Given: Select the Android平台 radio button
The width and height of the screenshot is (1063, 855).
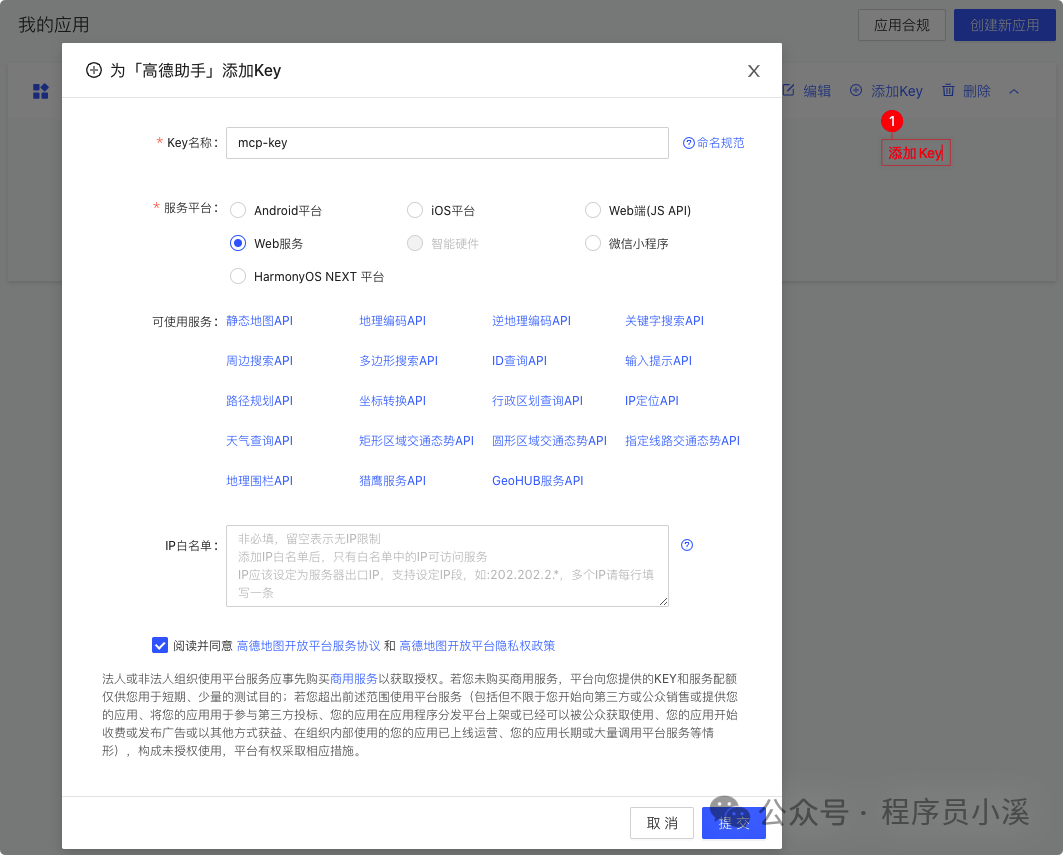Looking at the screenshot, I should 238,210.
